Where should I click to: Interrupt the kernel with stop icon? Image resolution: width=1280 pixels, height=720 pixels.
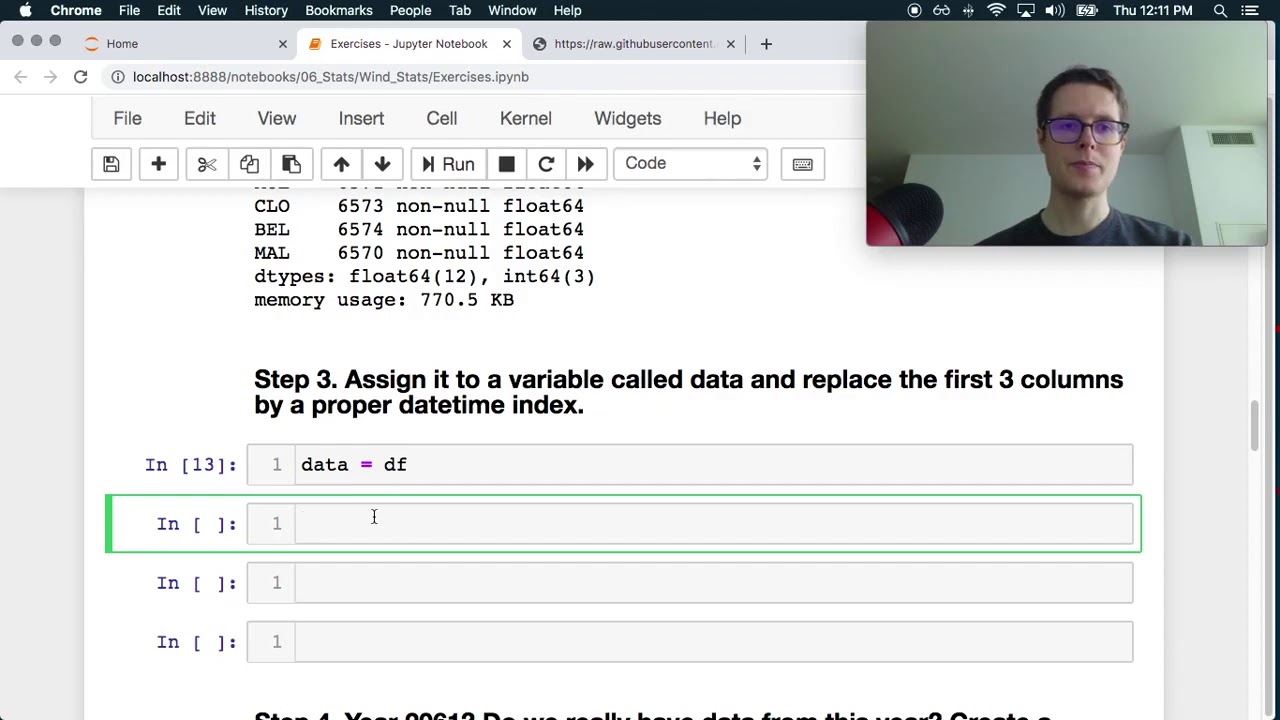[x=506, y=164]
